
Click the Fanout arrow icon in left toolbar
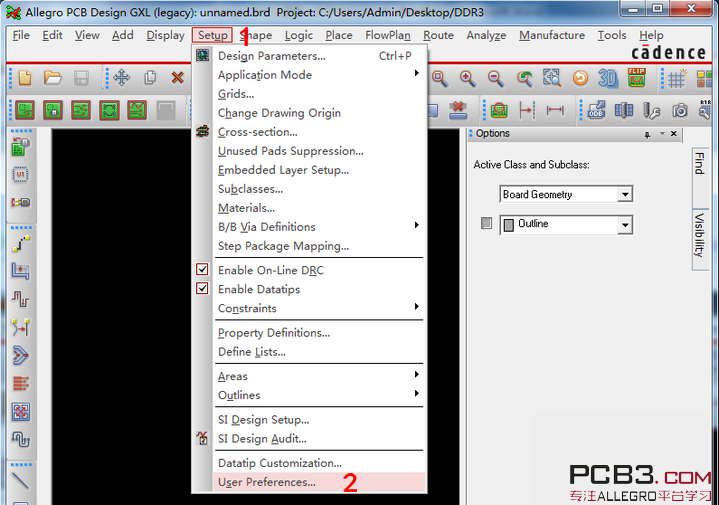[x=21, y=355]
